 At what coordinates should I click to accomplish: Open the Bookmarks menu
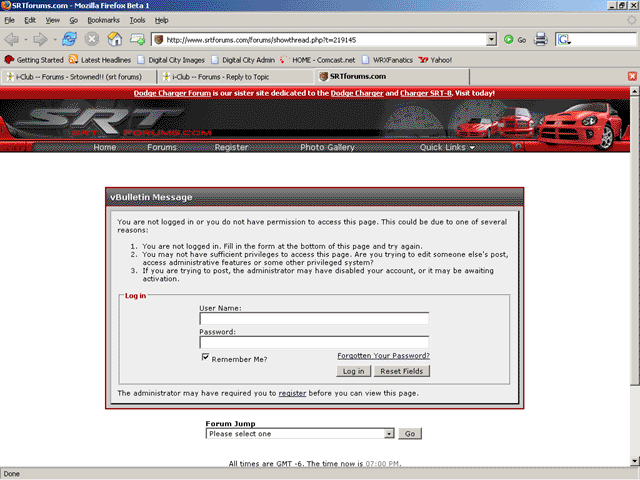[x=101, y=20]
